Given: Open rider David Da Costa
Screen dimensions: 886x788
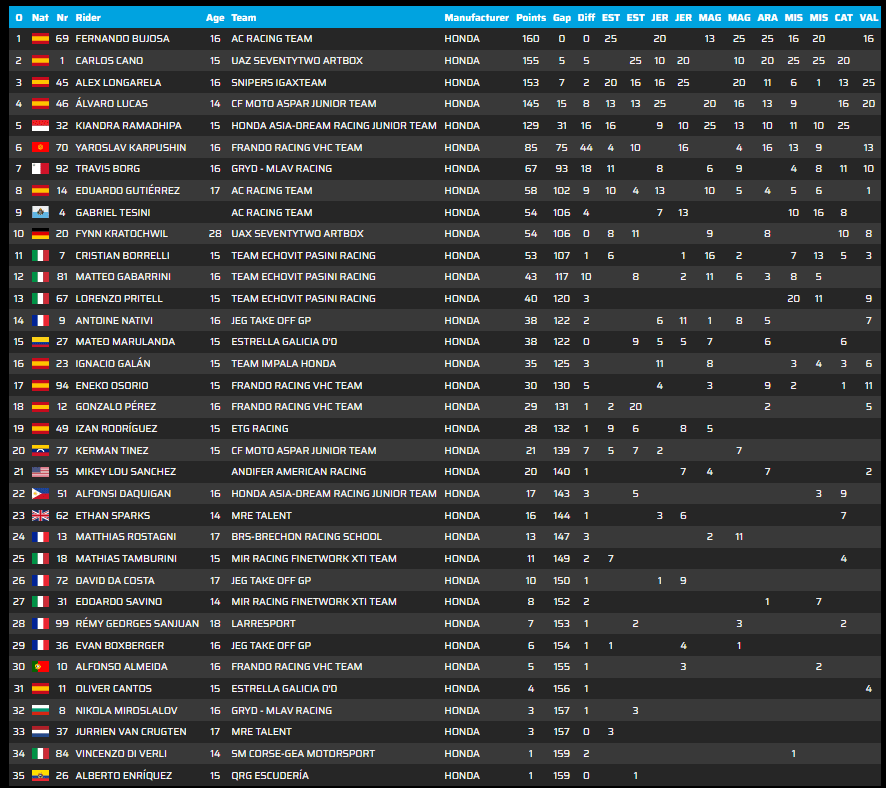Looking at the screenshot, I should pos(115,581).
